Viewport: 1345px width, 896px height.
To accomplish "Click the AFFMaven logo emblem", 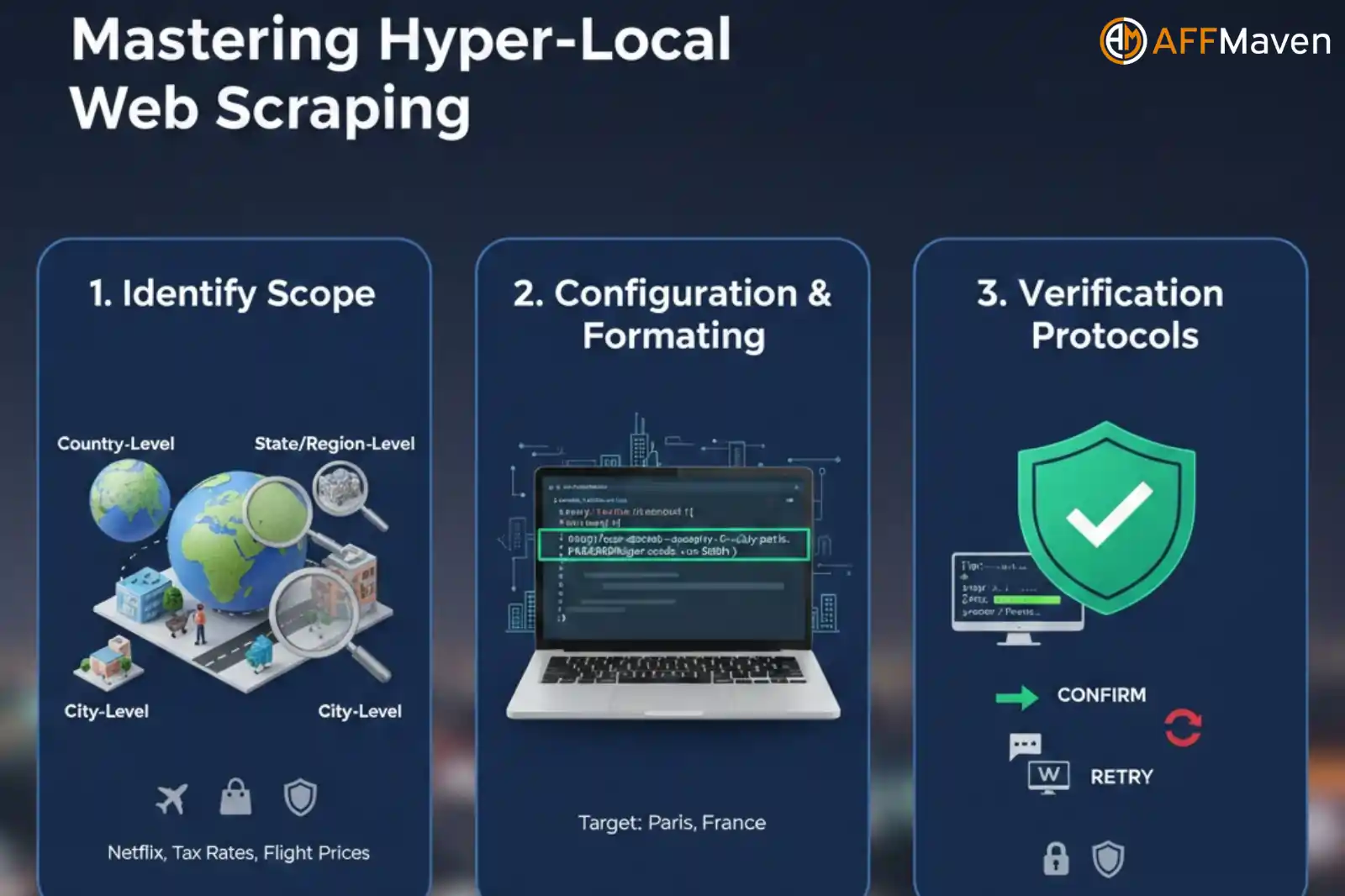I will (1125, 40).
